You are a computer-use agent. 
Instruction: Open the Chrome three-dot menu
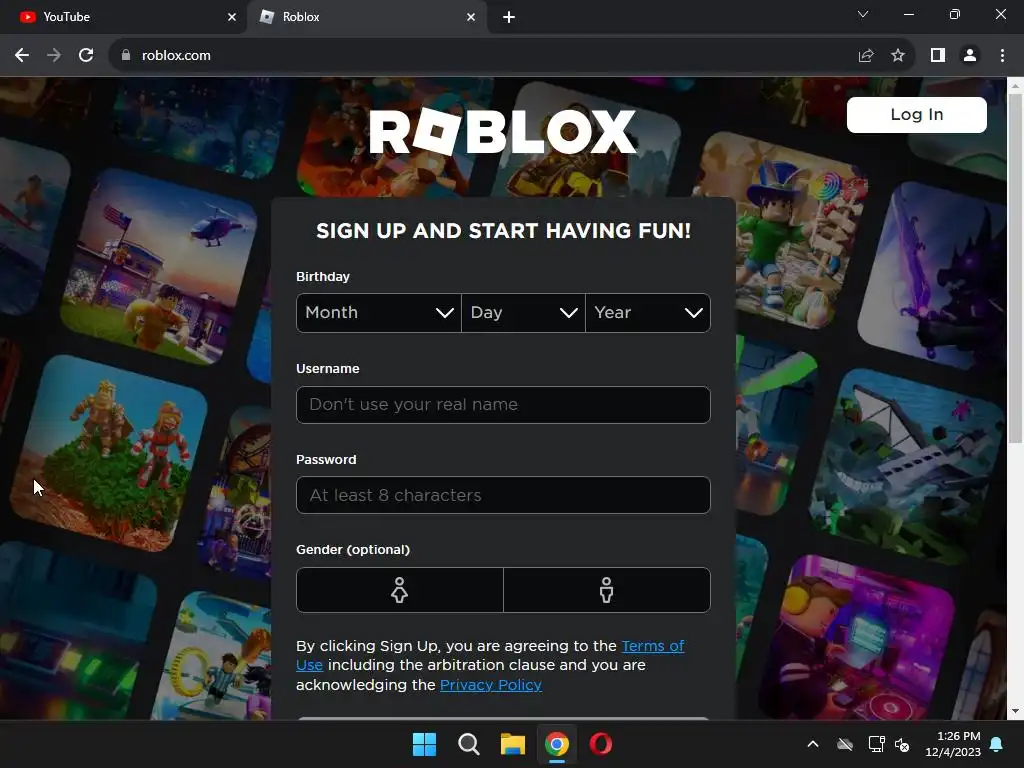tap(1002, 56)
